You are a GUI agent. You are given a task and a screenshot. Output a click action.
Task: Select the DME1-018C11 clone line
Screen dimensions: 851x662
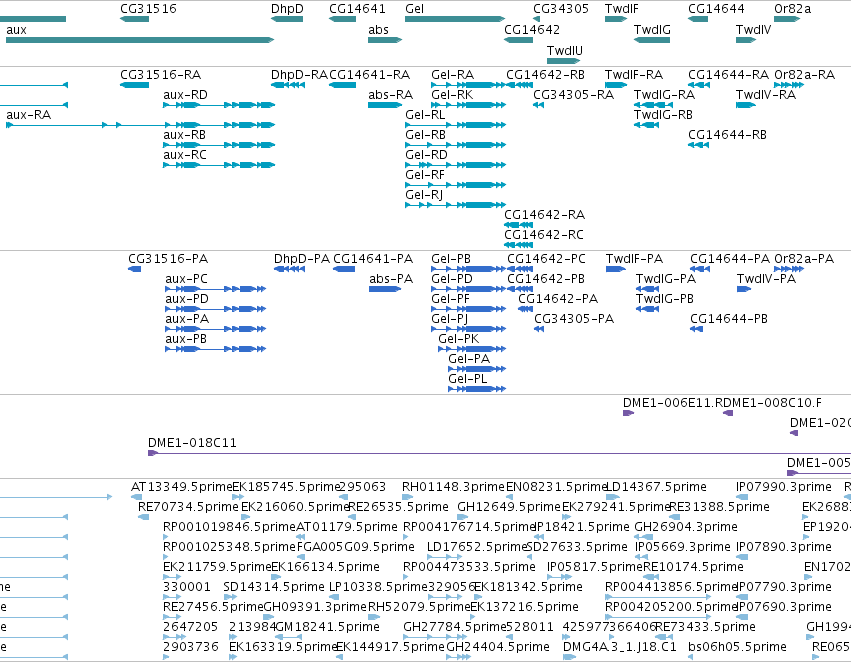(499, 453)
